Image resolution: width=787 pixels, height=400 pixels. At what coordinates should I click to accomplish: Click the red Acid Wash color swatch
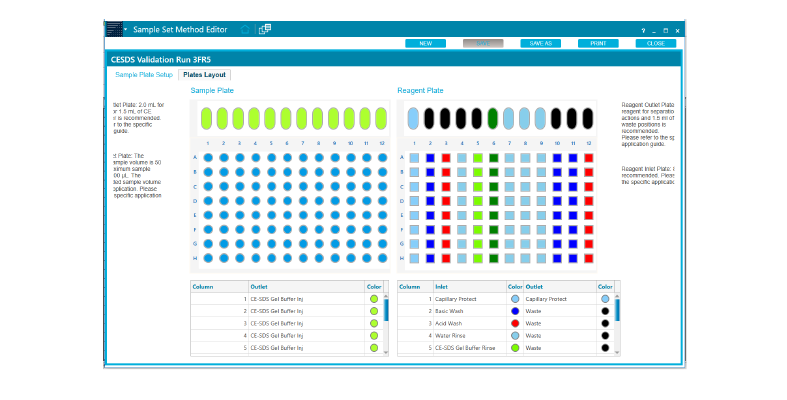(x=515, y=323)
